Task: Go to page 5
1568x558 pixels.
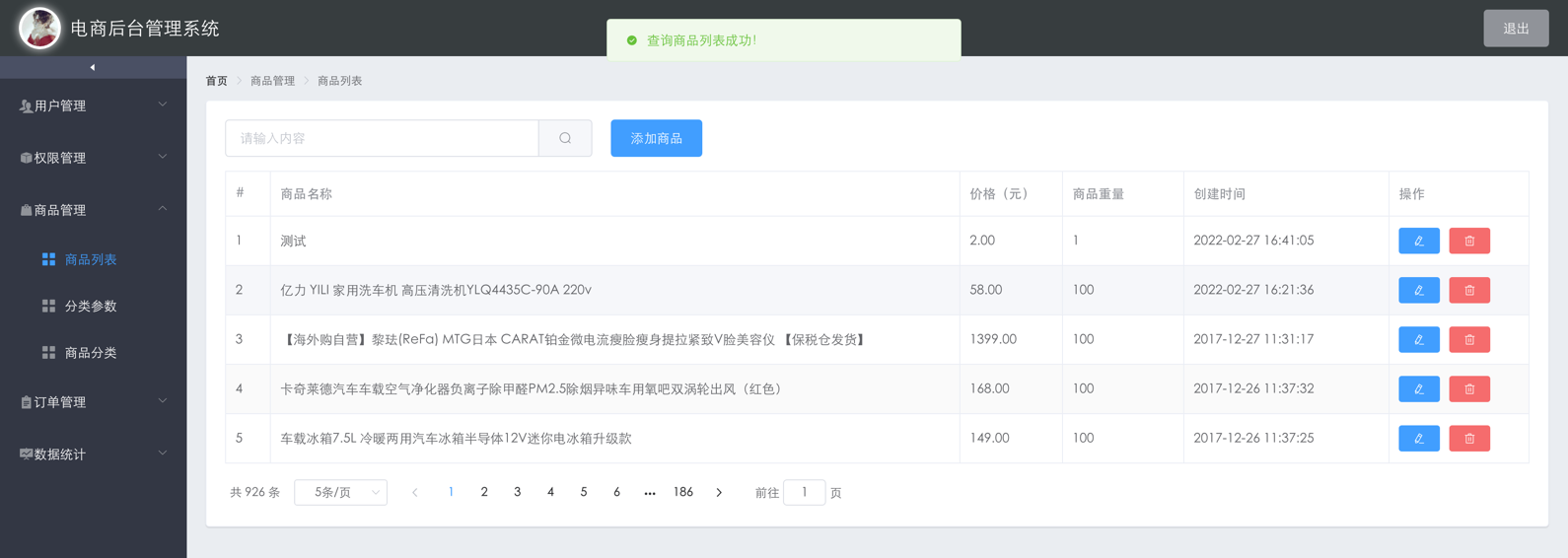Action: [x=584, y=492]
